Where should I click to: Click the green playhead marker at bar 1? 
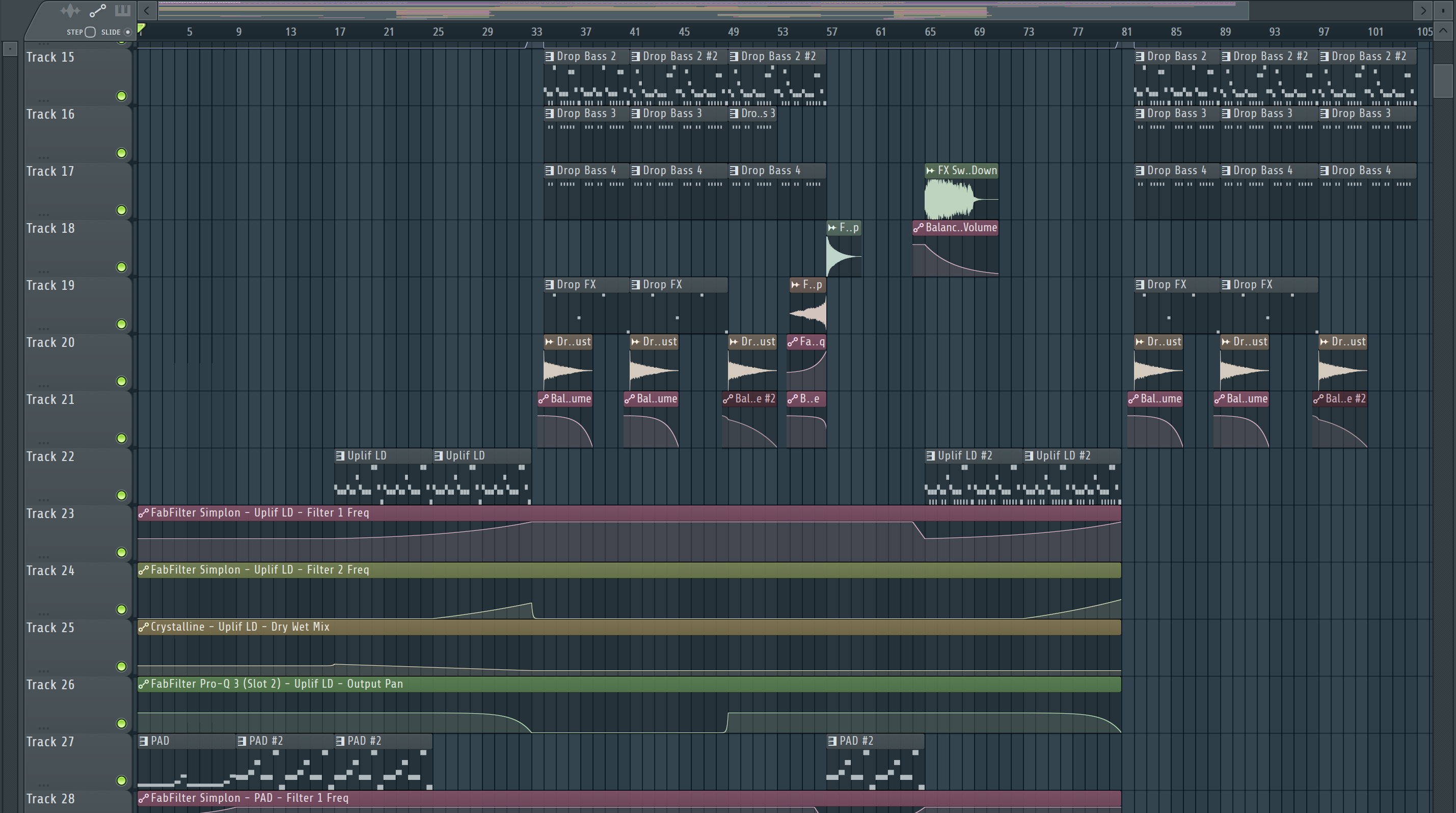pos(141,29)
